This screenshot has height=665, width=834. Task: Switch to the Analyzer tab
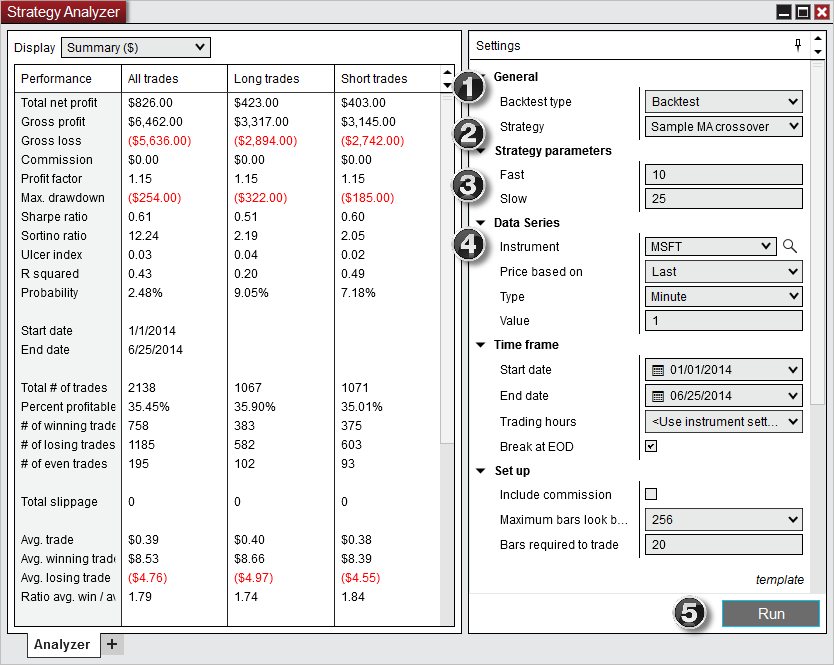point(62,645)
